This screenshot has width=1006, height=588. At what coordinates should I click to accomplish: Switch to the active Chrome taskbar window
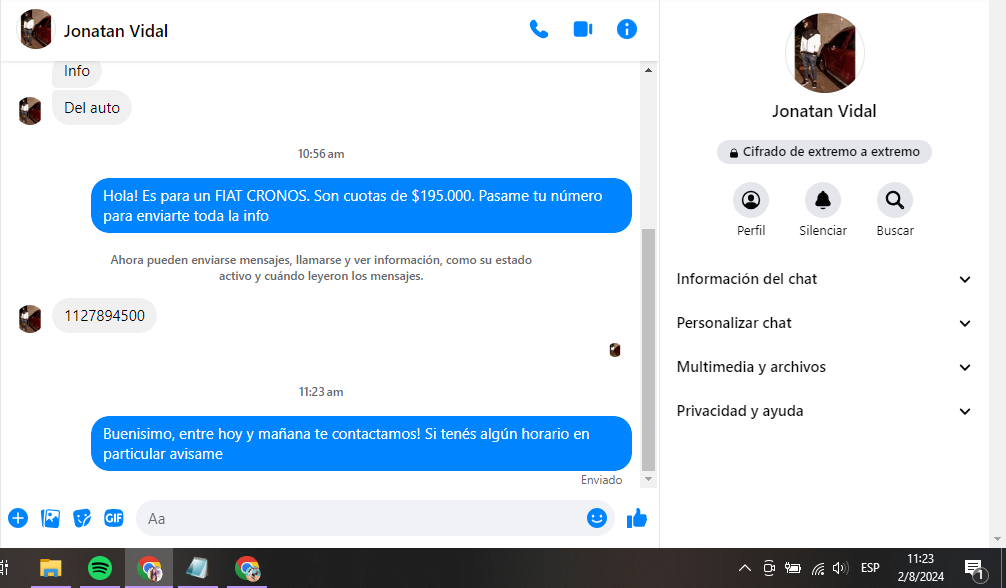(x=149, y=568)
